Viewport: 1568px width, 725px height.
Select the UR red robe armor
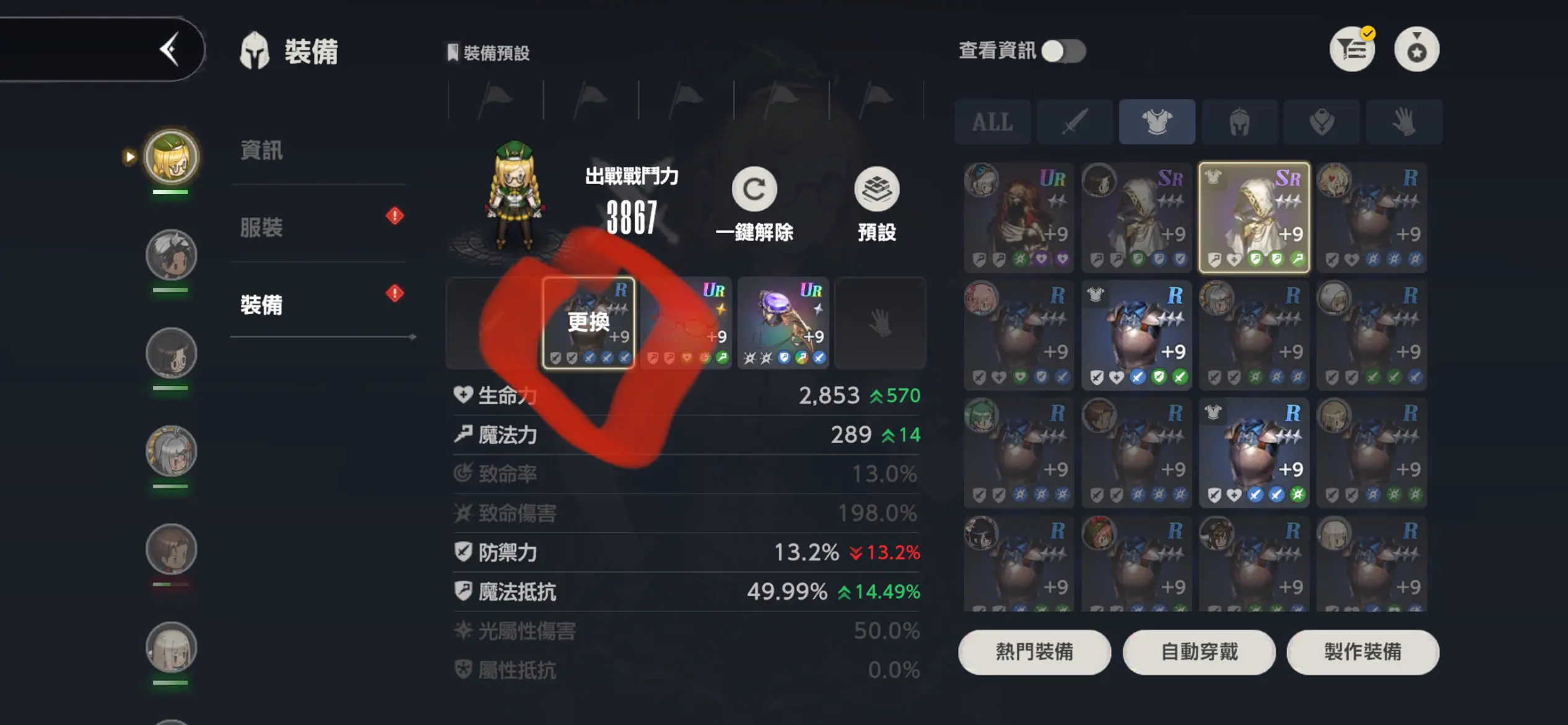(1019, 217)
